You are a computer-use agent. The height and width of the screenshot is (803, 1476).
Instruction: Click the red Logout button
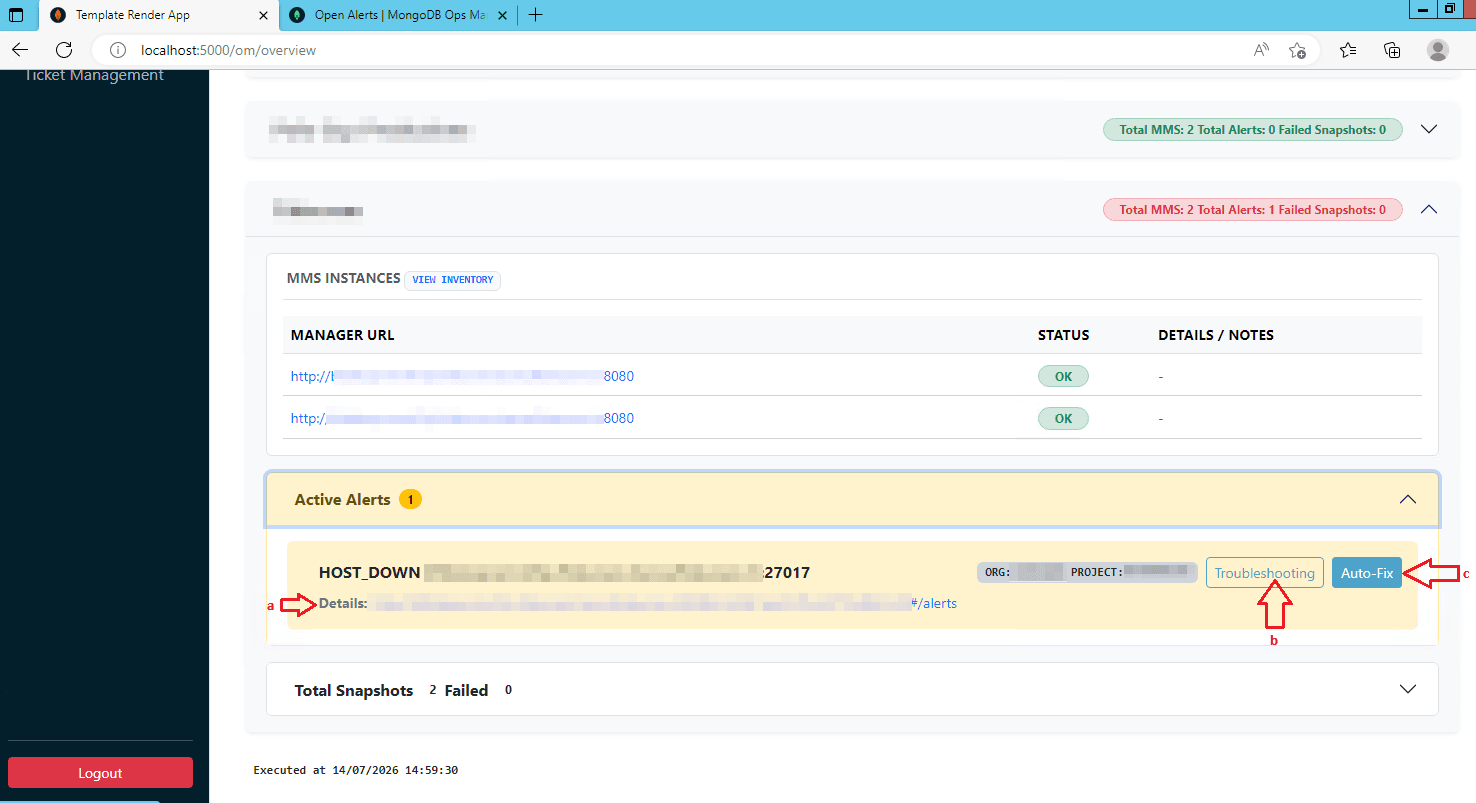click(x=100, y=773)
